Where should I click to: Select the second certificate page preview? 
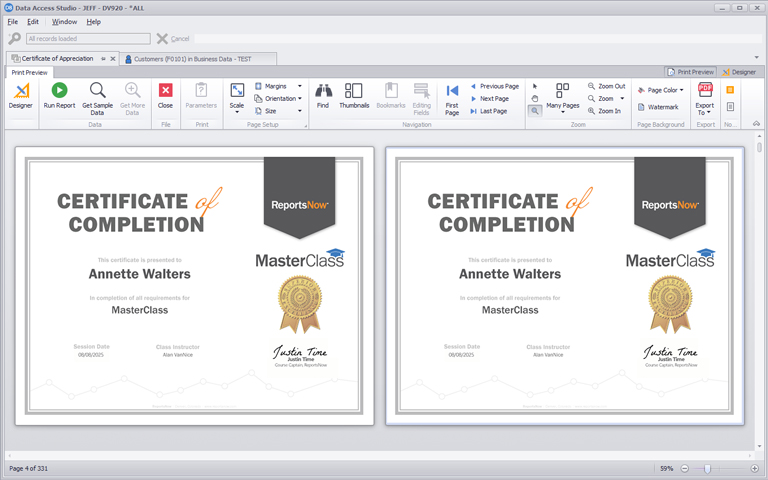point(564,287)
